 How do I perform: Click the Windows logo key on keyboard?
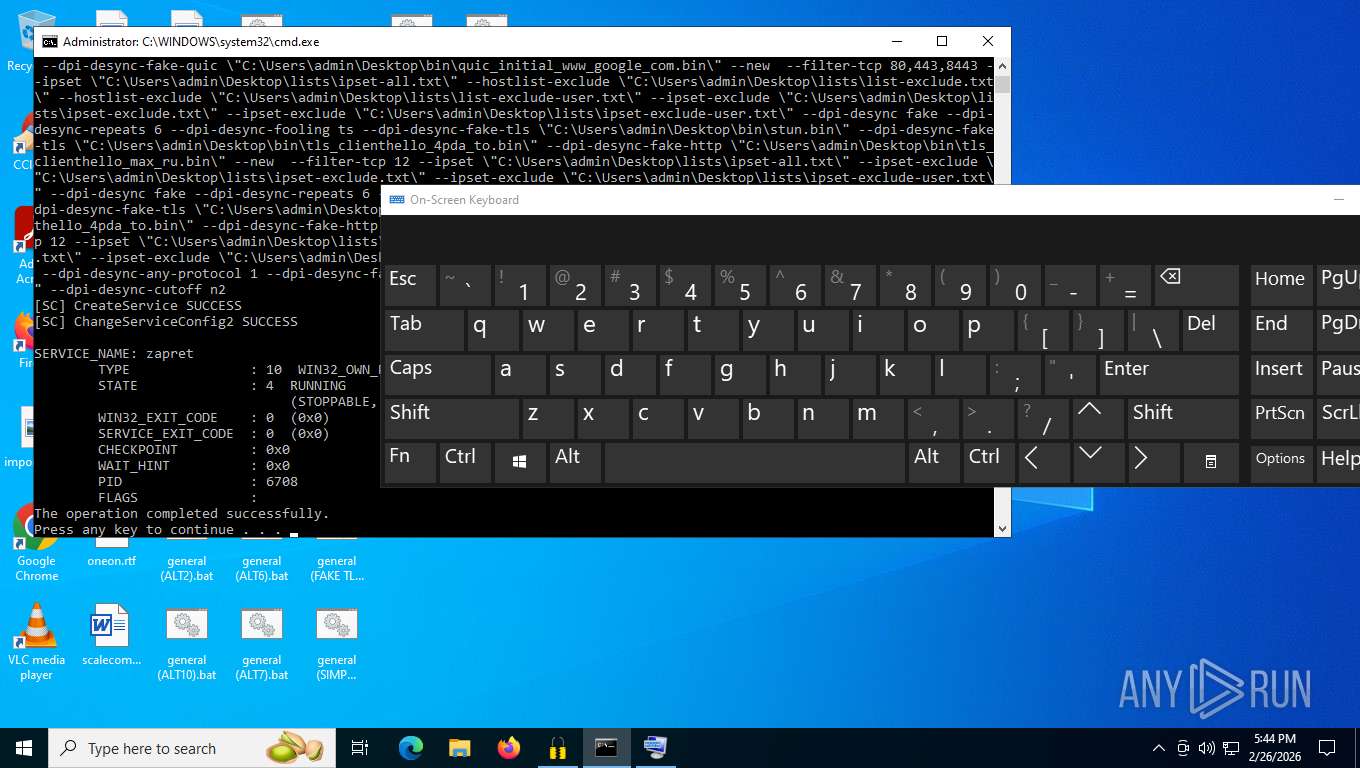click(520, 463)
